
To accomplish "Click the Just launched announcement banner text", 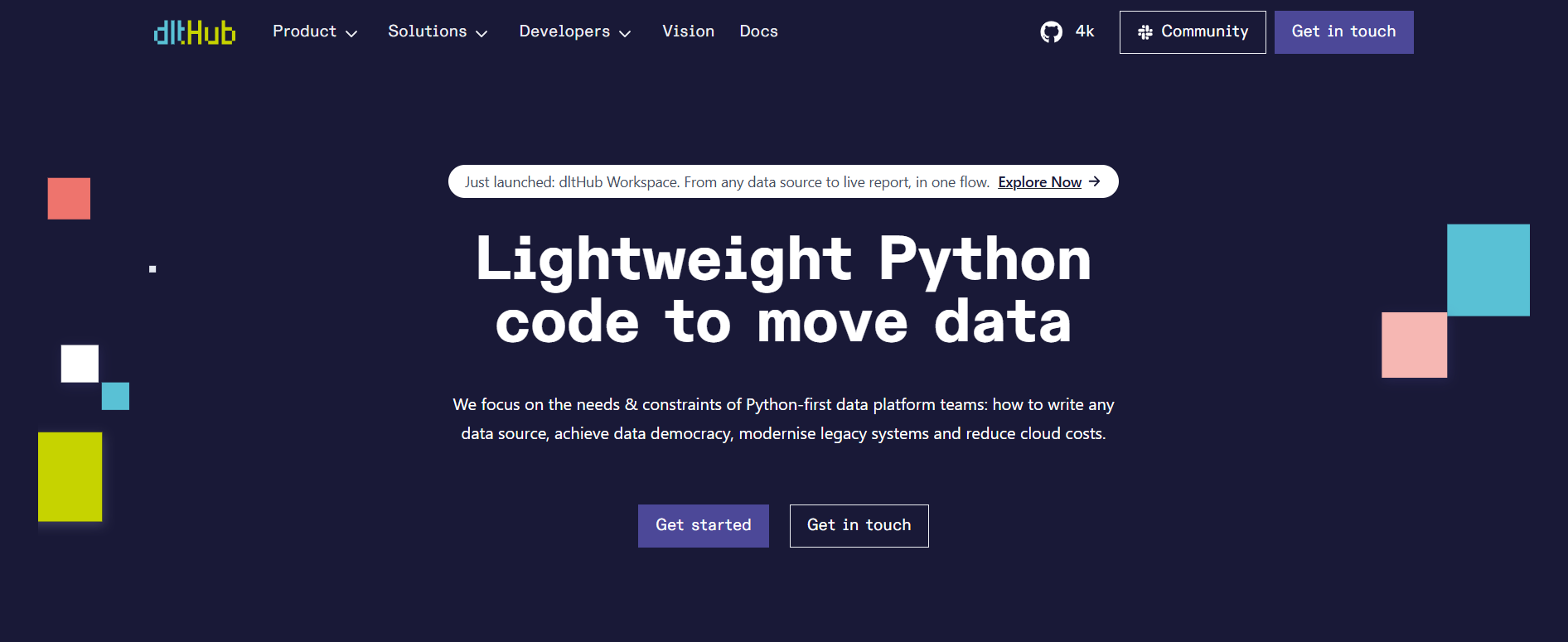I will point(727,182).
